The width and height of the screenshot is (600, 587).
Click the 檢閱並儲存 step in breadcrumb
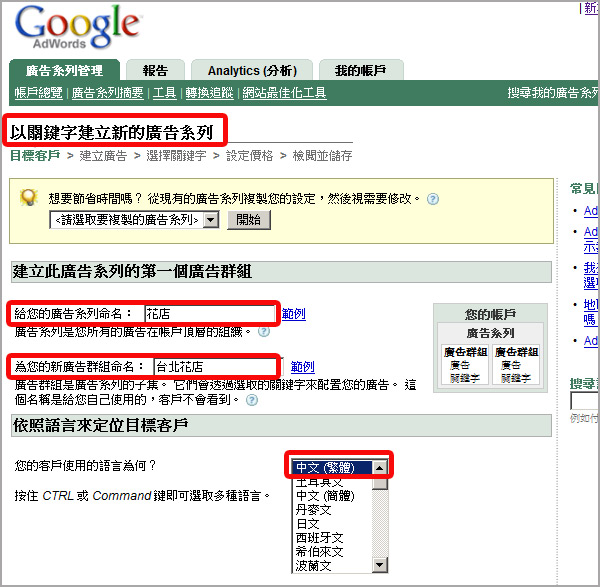322,155
